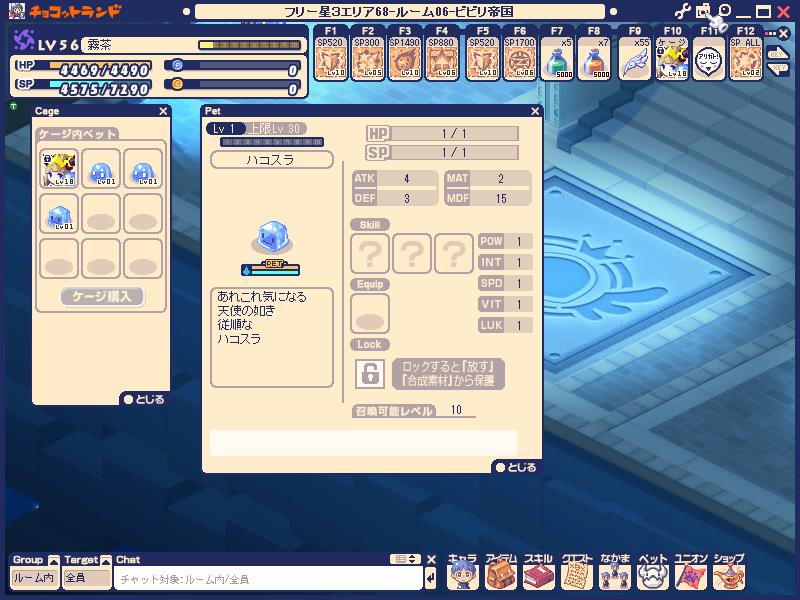The image size is (800, 600).
Task: Click the ルーム内 group field
Action: coord(34,578)
